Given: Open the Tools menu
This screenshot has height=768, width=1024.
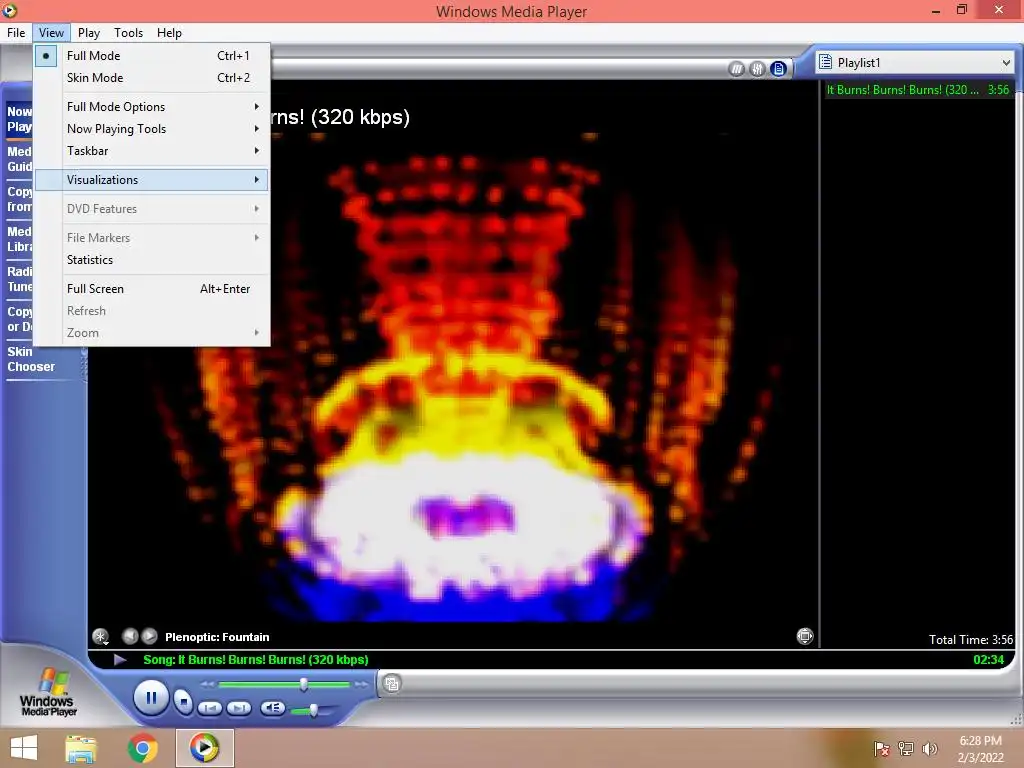Looking at the screenshot, I should [x=129, y=33].
